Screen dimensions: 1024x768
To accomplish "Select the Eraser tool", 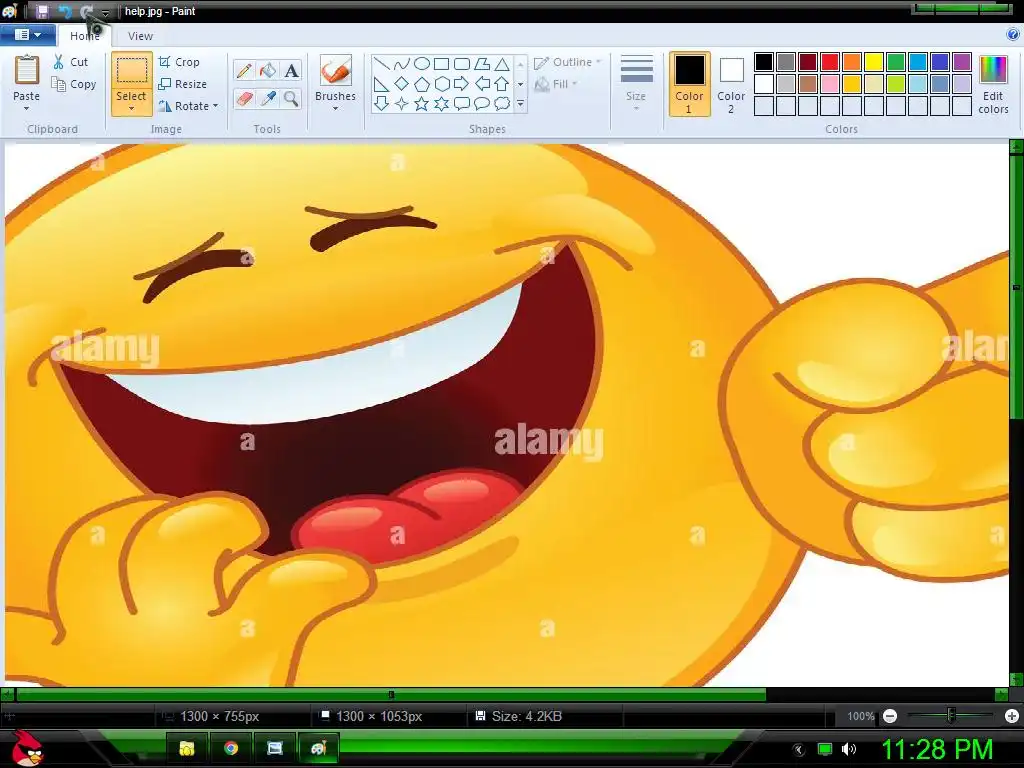I will click(x=244, y=99).
